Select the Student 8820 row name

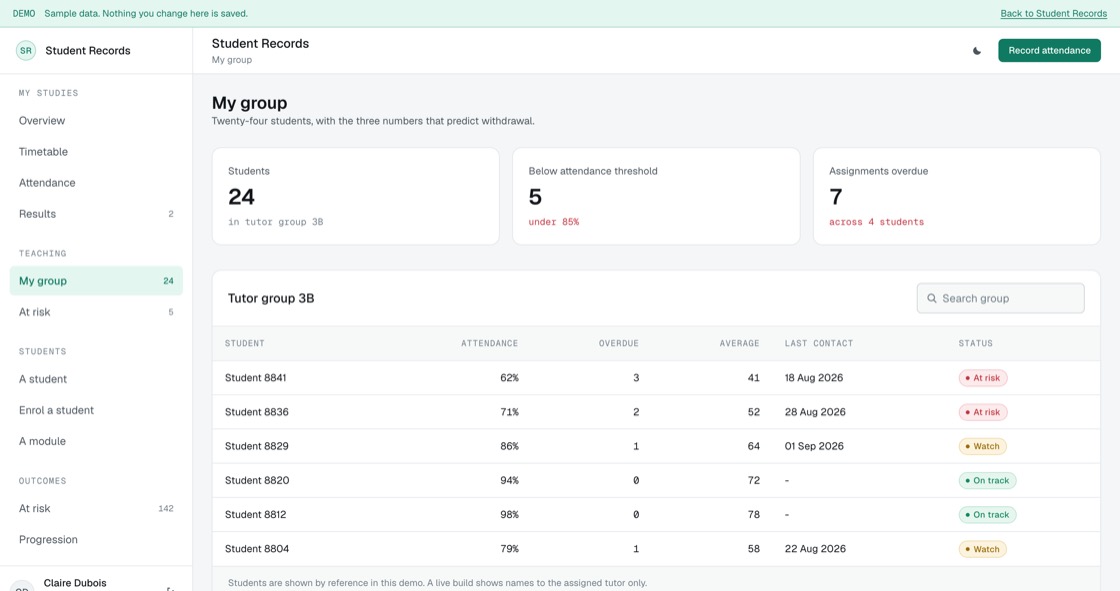(x=257, y=481)
